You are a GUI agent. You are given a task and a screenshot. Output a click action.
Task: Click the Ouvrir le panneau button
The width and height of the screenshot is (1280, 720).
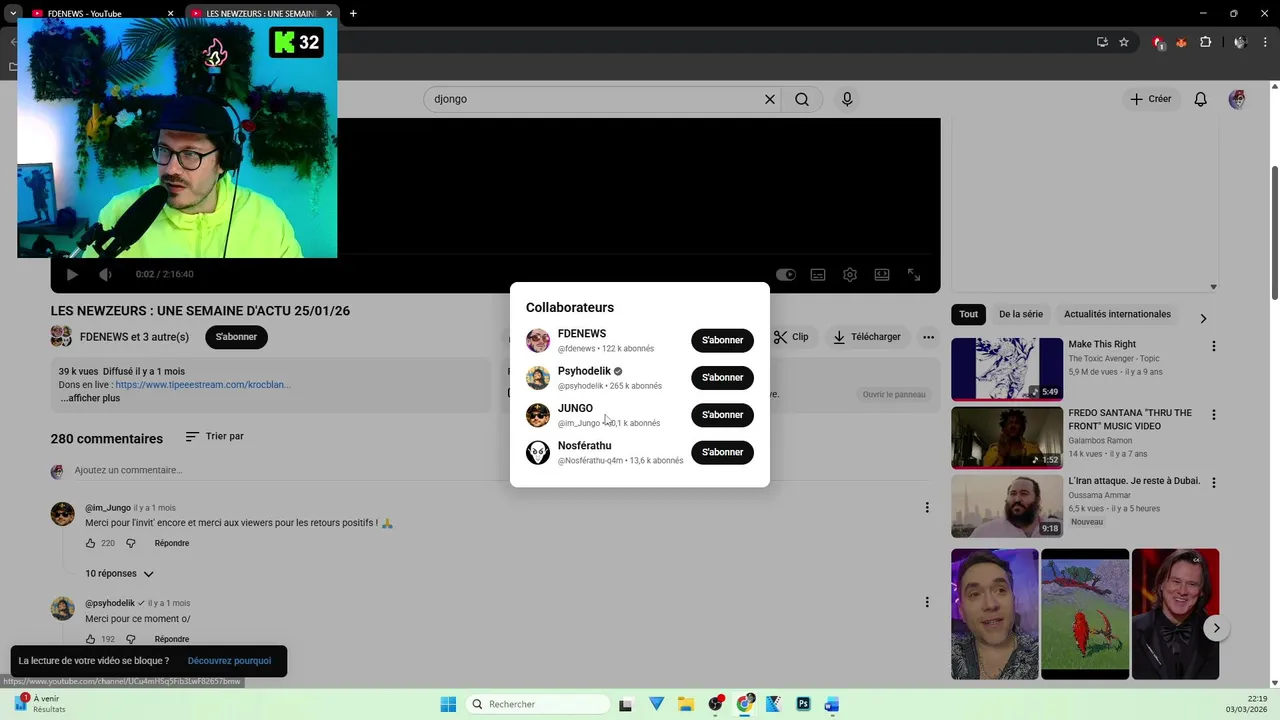tap(894, 394)
